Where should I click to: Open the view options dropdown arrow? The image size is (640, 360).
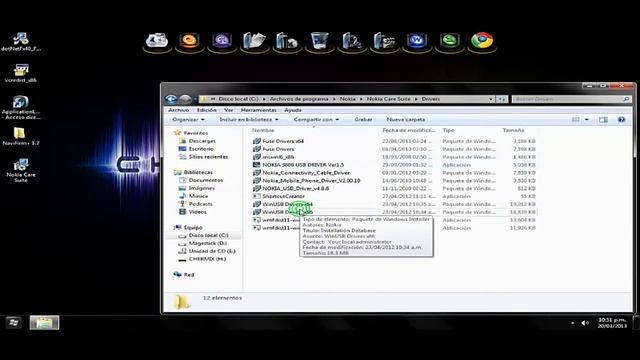coord(587,120)
